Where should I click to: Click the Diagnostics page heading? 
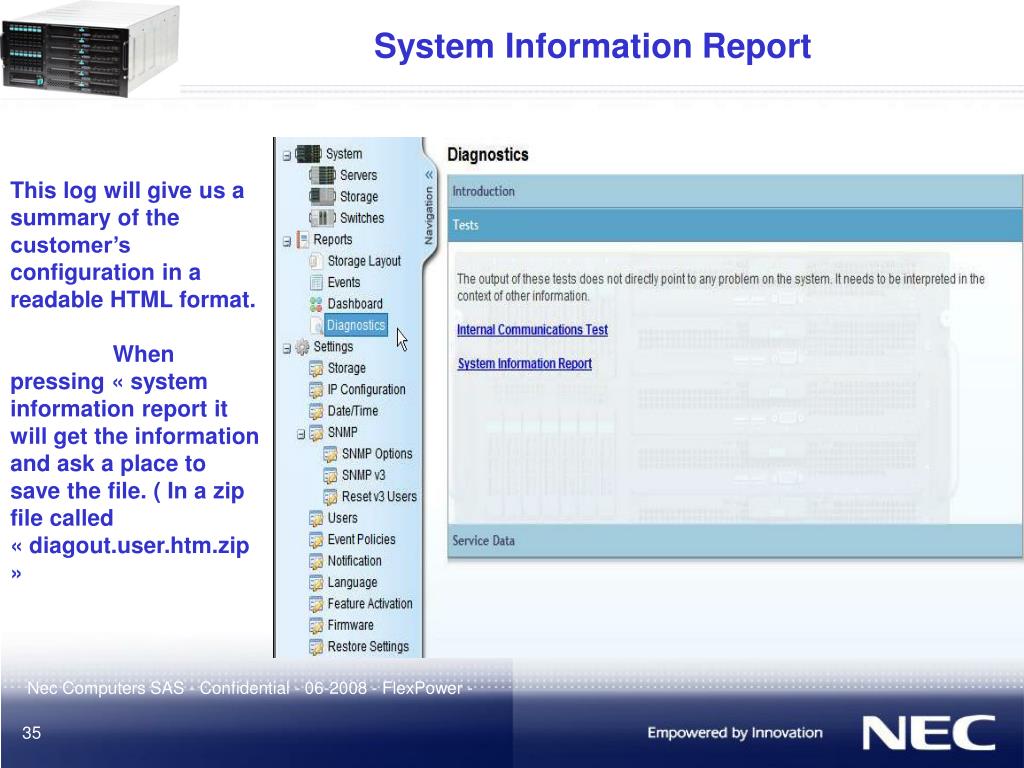click(488, 155)
